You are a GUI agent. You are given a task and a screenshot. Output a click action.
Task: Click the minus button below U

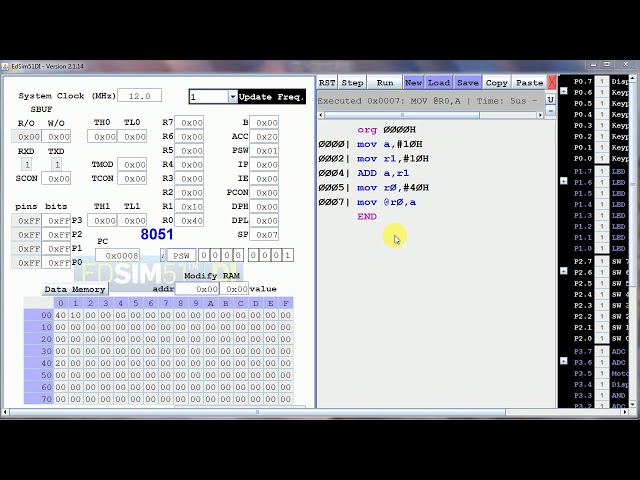point(550,111)
